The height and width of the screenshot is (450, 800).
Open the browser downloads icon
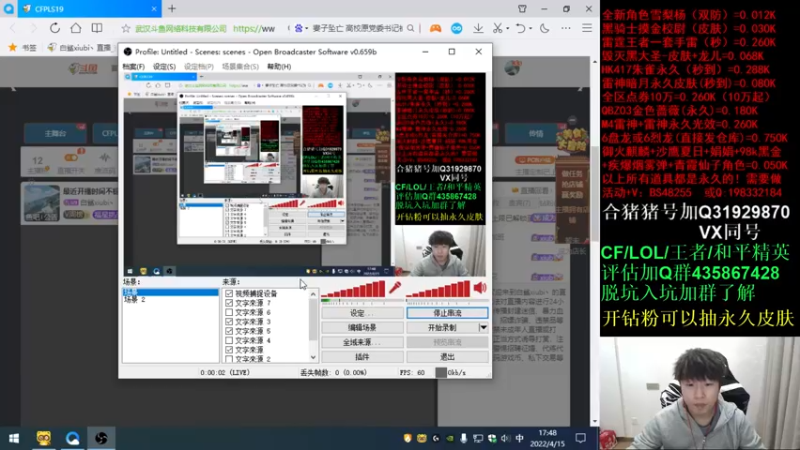(478, 29)
